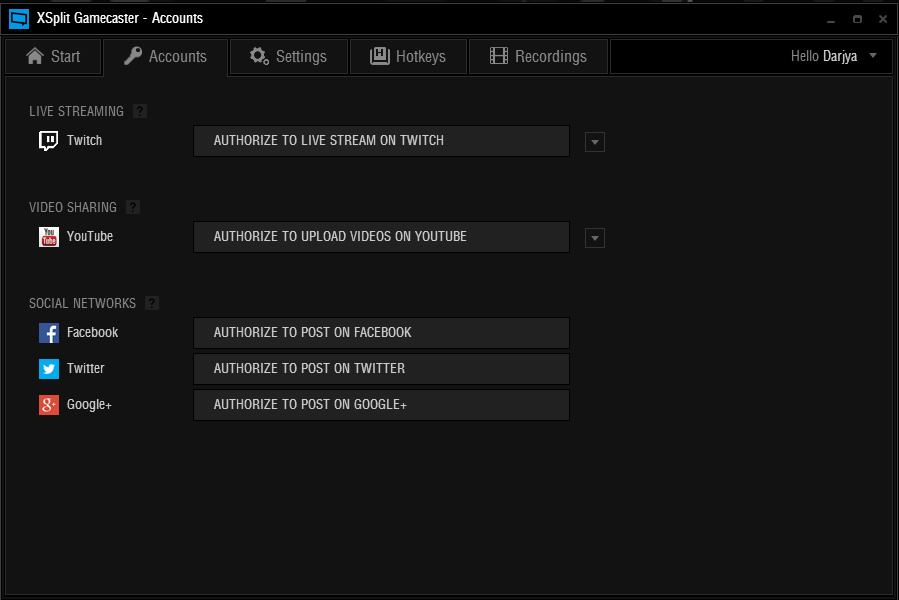899x600 pixels.
Task: Open the Recordings tab
Action: pyautogui.click(x=538, y=56)
